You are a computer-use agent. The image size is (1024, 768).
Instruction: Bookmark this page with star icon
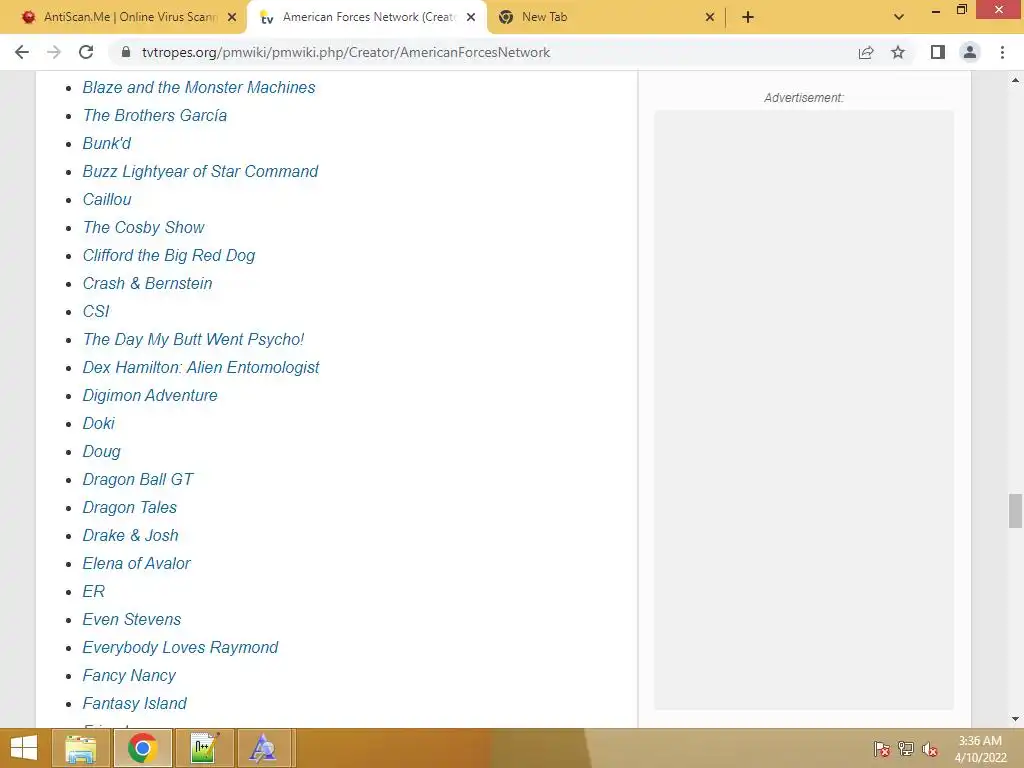point(898,52)
